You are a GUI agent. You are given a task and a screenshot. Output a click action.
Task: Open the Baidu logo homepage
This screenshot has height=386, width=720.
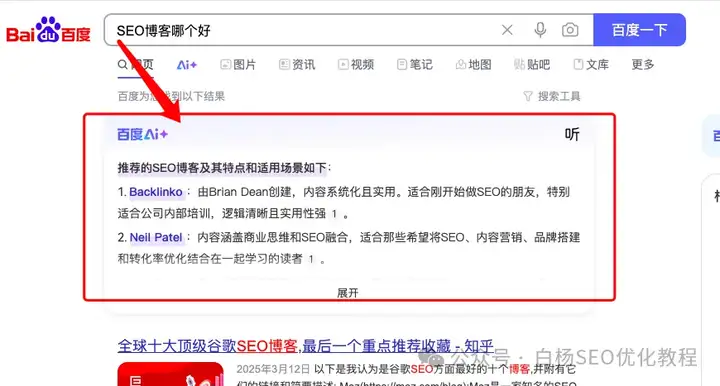pos(48,30)
